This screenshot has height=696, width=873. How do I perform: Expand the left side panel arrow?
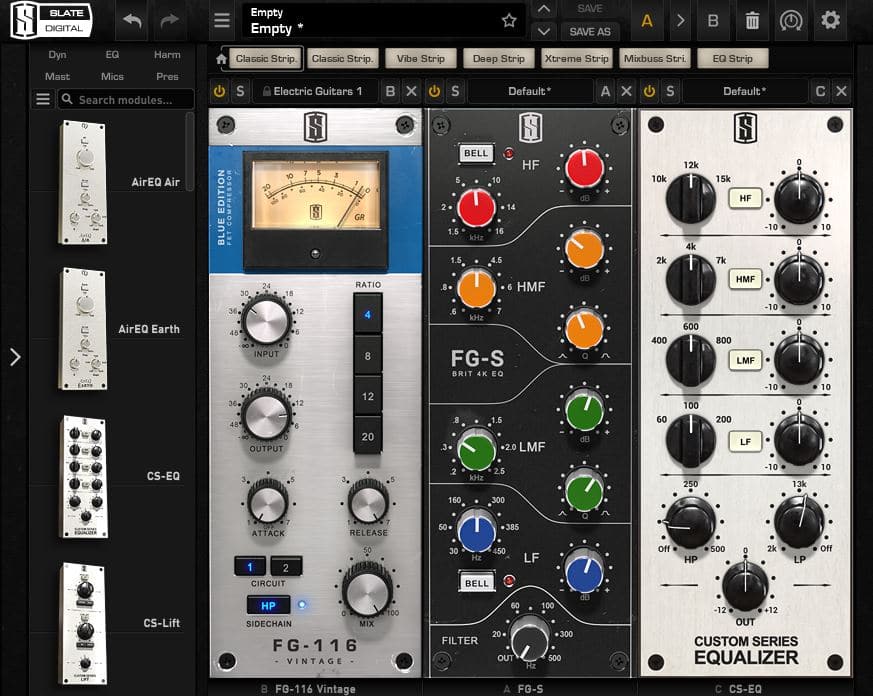(15, 357)
